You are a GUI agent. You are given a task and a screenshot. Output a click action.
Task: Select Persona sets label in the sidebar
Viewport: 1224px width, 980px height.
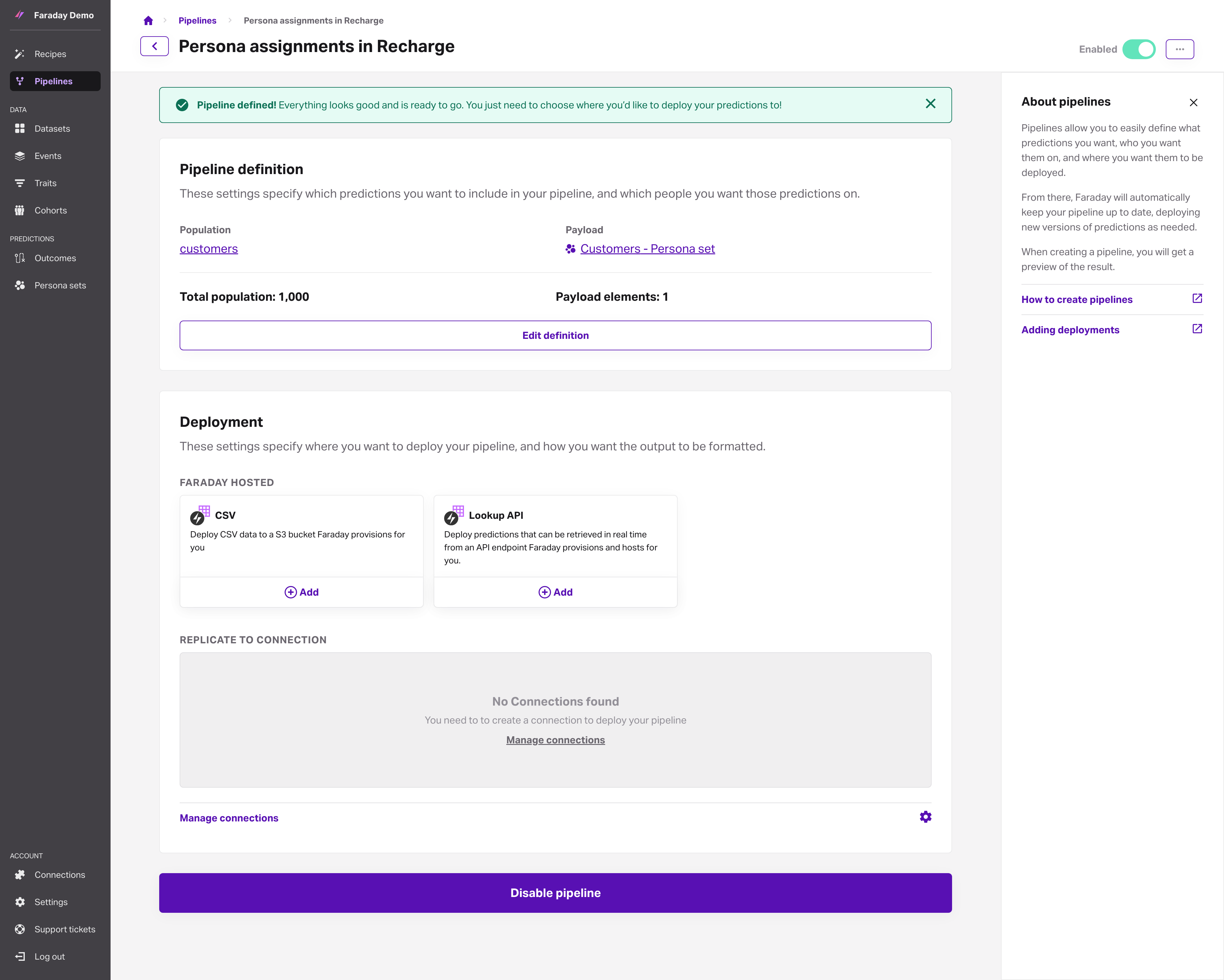tap(60, 285)
